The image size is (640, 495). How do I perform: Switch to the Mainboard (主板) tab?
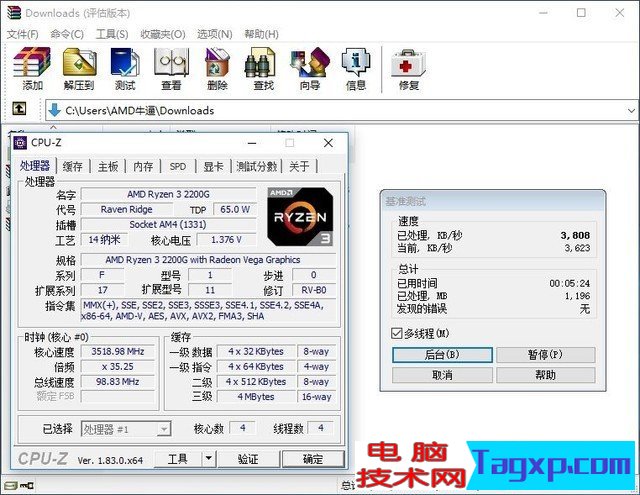point(108,166)
